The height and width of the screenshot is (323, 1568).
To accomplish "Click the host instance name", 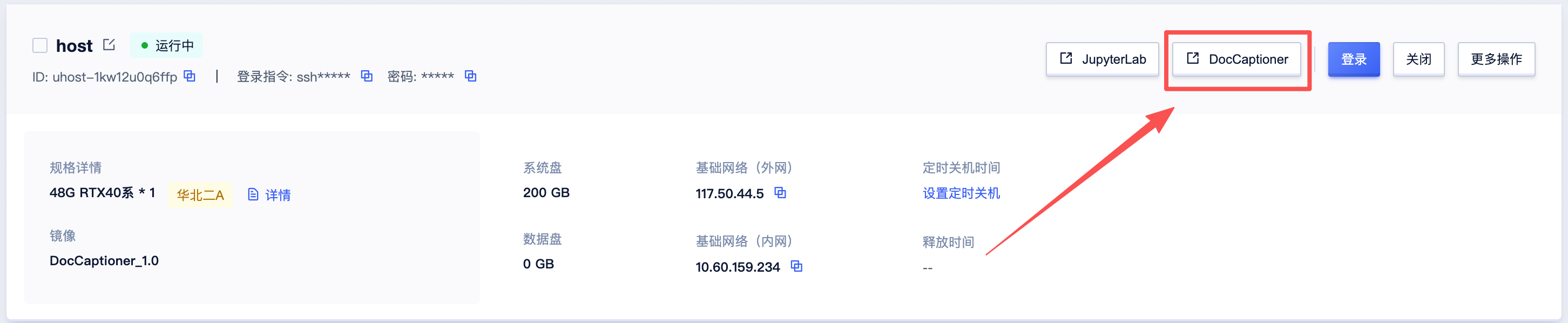I will (75, 46).
